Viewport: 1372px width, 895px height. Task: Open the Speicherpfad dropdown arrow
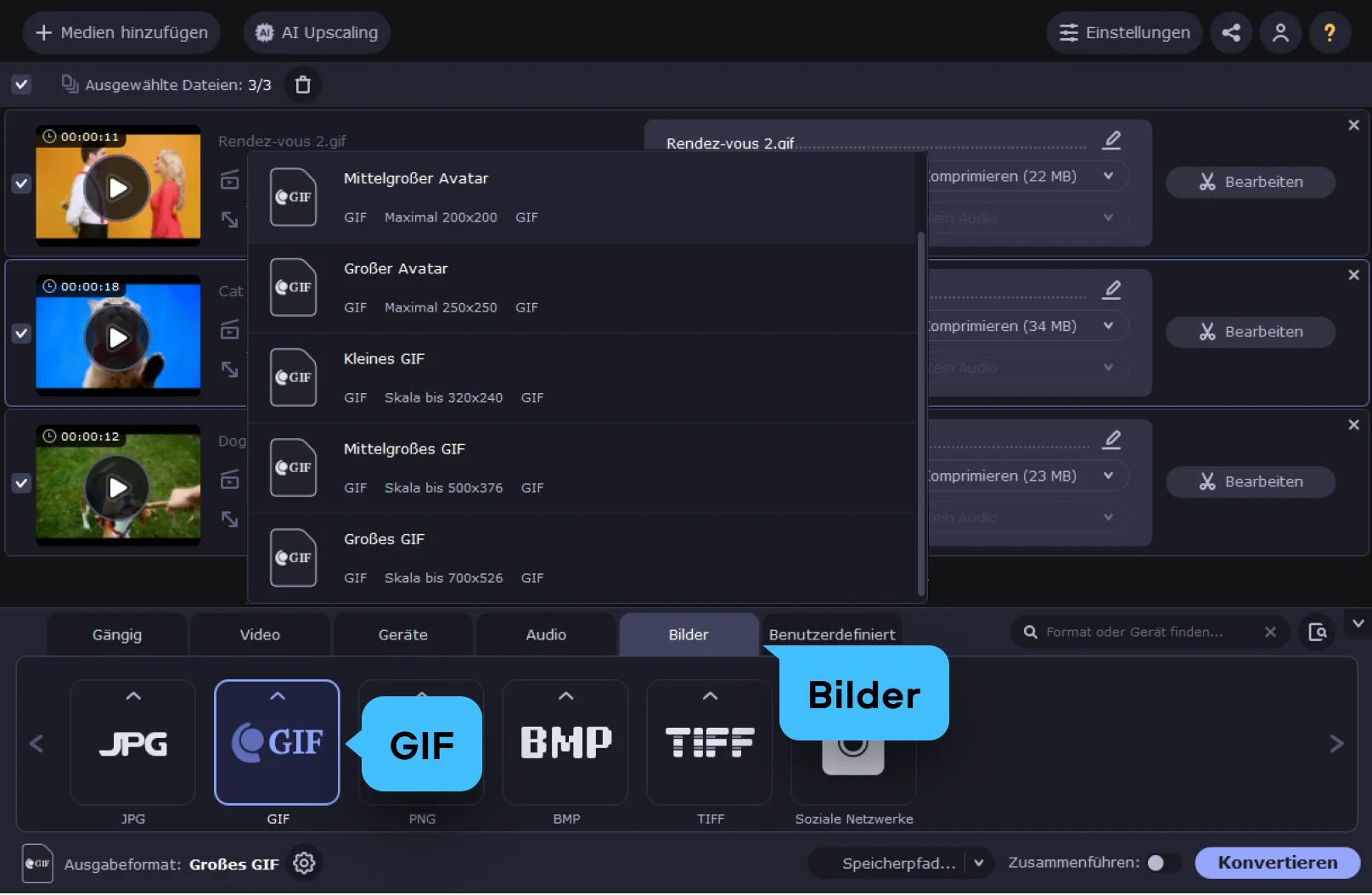point(979,864)
